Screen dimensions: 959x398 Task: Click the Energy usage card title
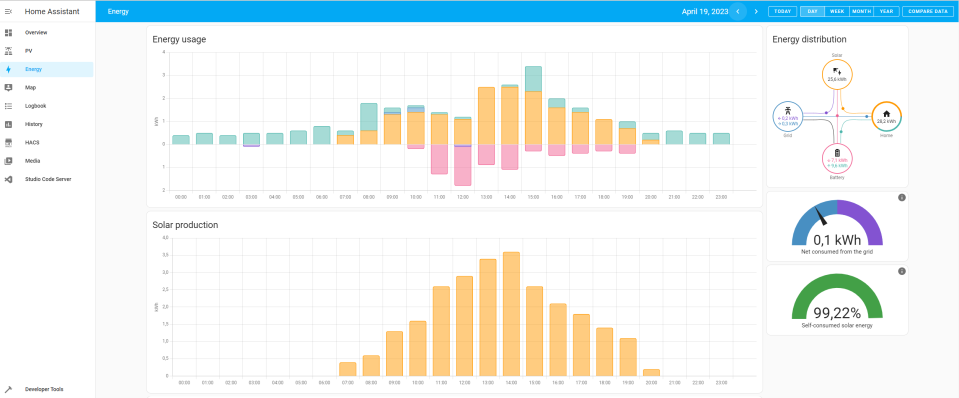click(179, 39)
